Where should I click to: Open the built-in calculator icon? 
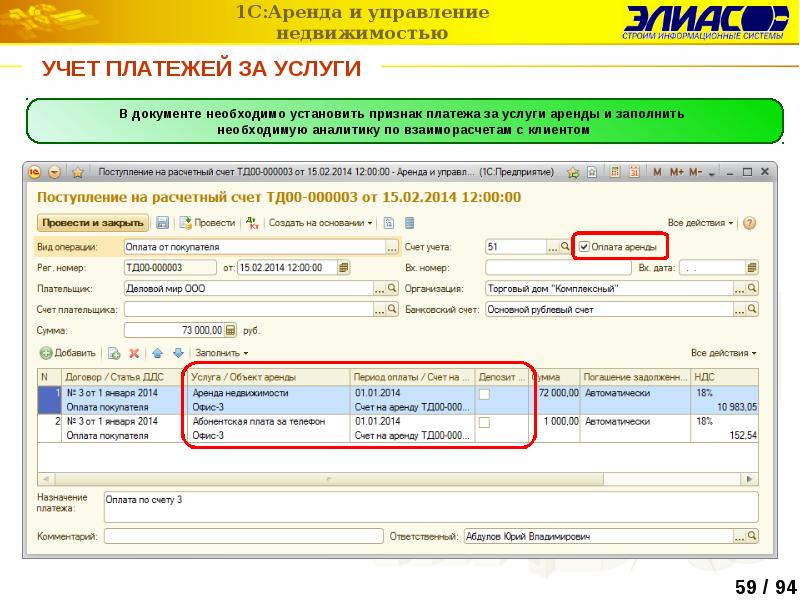pos(615,171)
